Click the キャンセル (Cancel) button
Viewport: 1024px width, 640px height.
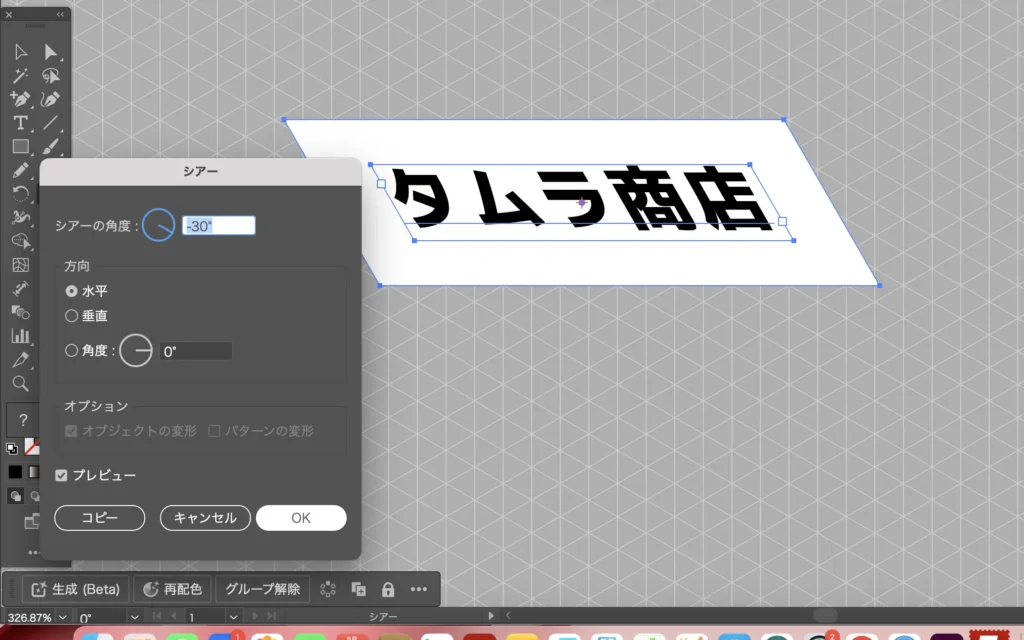[205, 518]
